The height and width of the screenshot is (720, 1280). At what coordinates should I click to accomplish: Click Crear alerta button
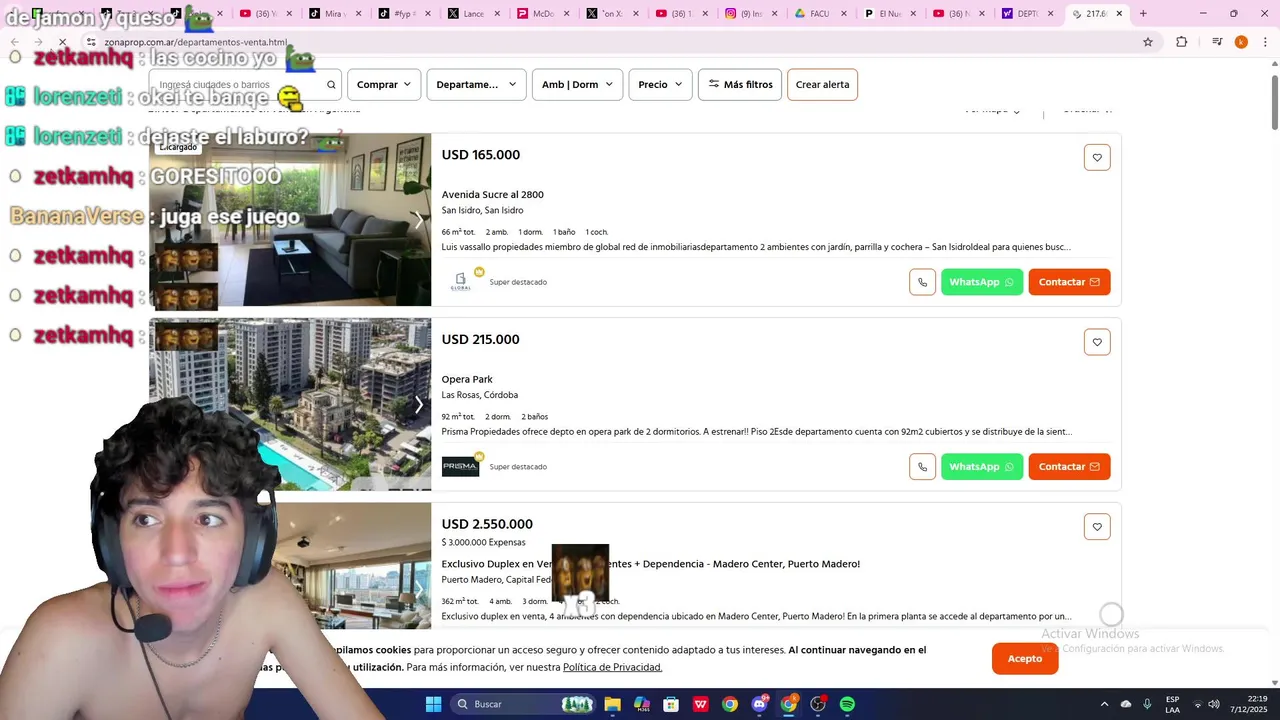click(822, 85)
